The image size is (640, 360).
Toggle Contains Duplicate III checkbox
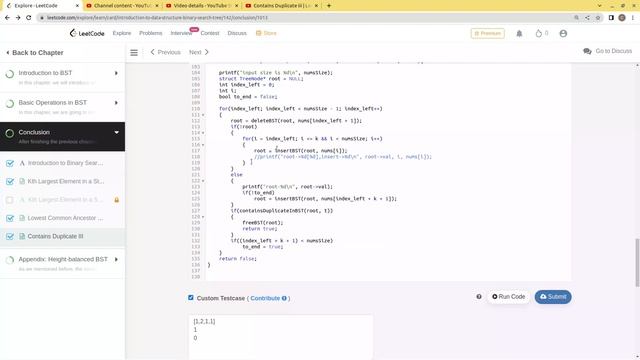point(10,236)
